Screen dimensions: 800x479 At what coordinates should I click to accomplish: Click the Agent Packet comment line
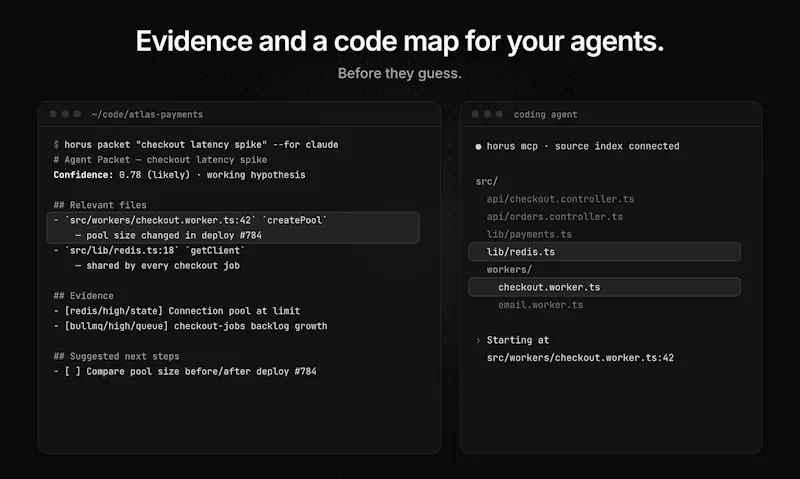[160, 160]
